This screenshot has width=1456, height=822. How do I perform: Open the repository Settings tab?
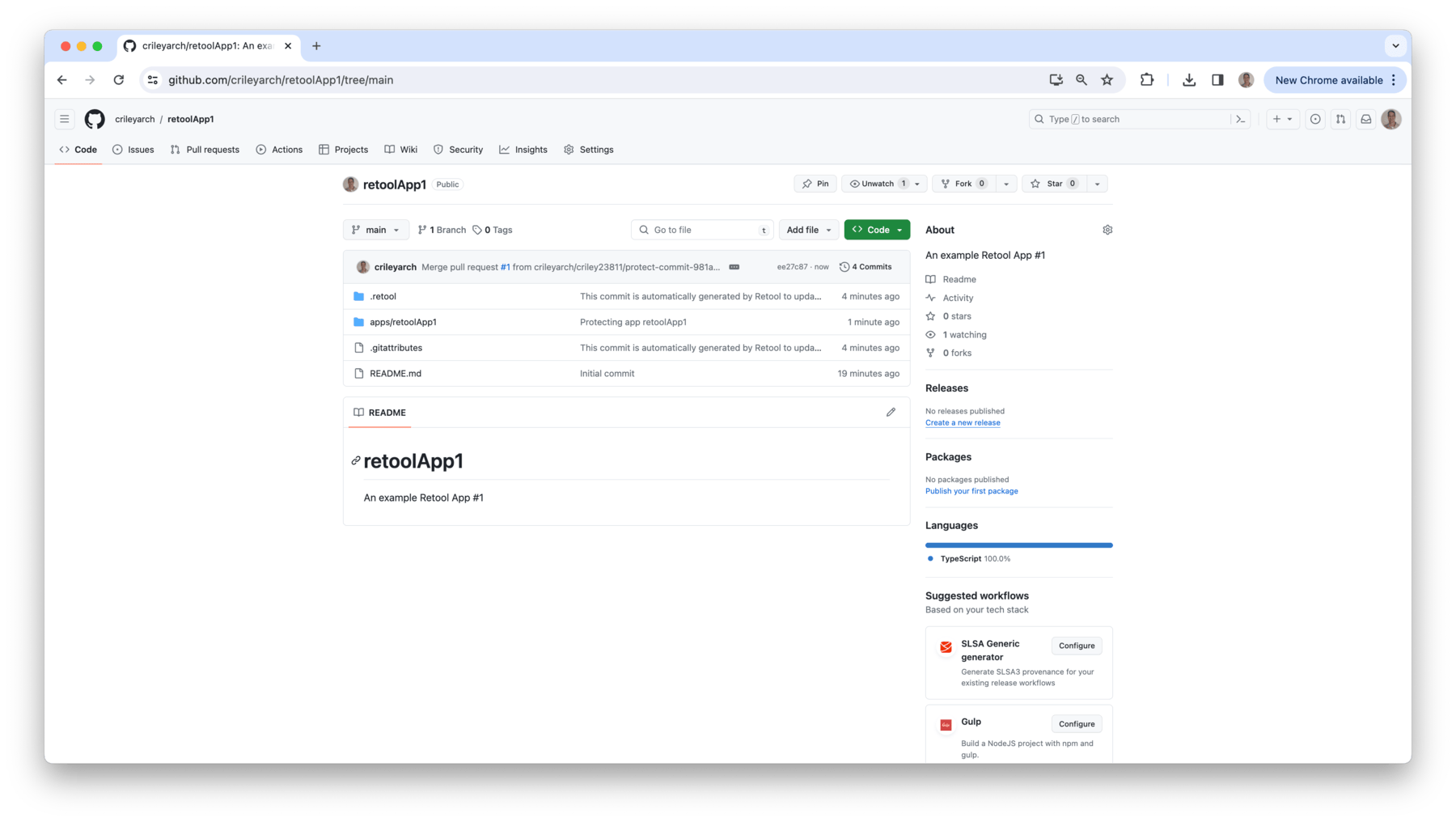coord(589,150)
